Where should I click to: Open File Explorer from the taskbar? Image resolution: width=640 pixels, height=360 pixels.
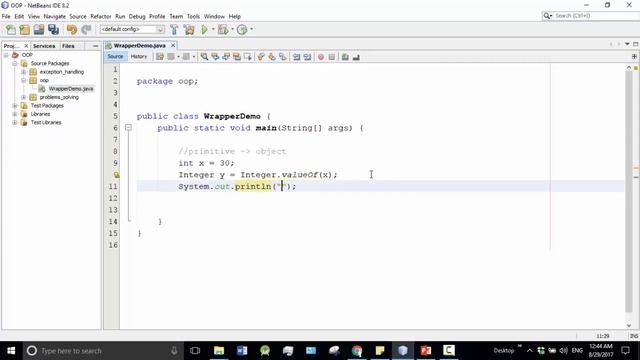coord(219,351)
